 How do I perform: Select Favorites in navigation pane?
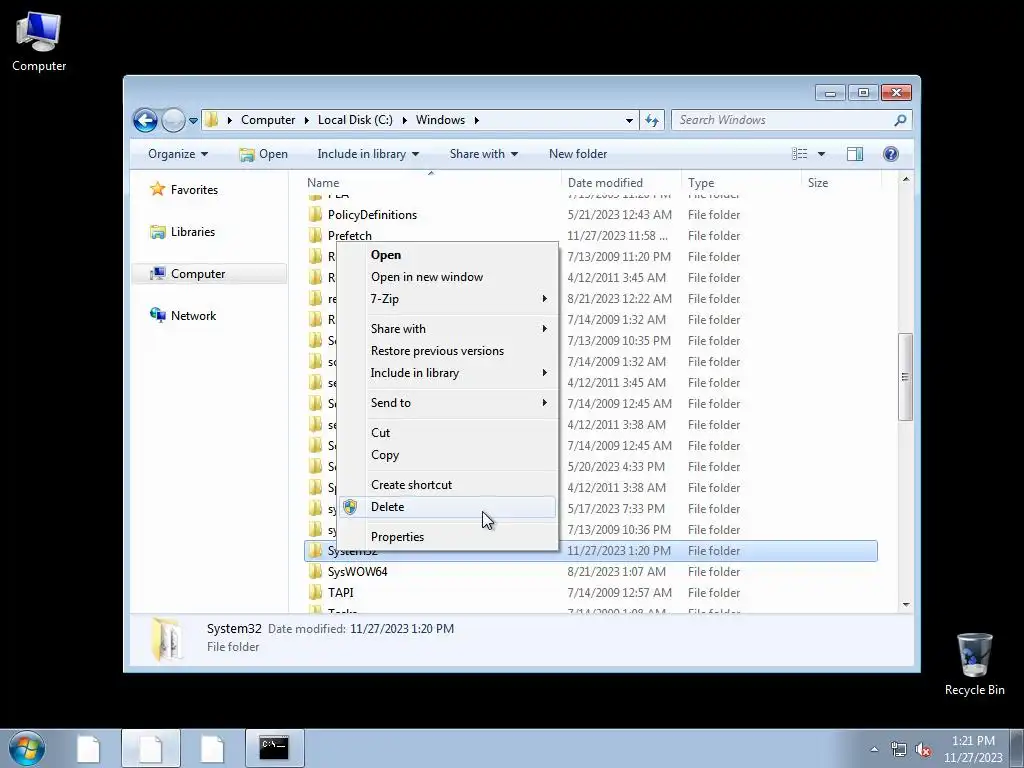pos(184,189)
